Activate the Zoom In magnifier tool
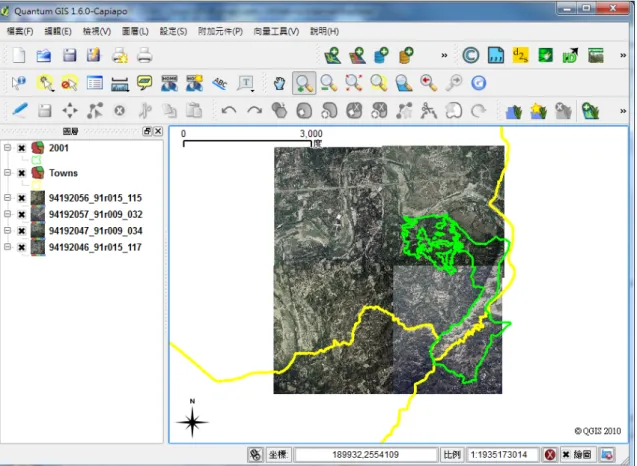The image size is (637, 466). (x=304, y=83)
